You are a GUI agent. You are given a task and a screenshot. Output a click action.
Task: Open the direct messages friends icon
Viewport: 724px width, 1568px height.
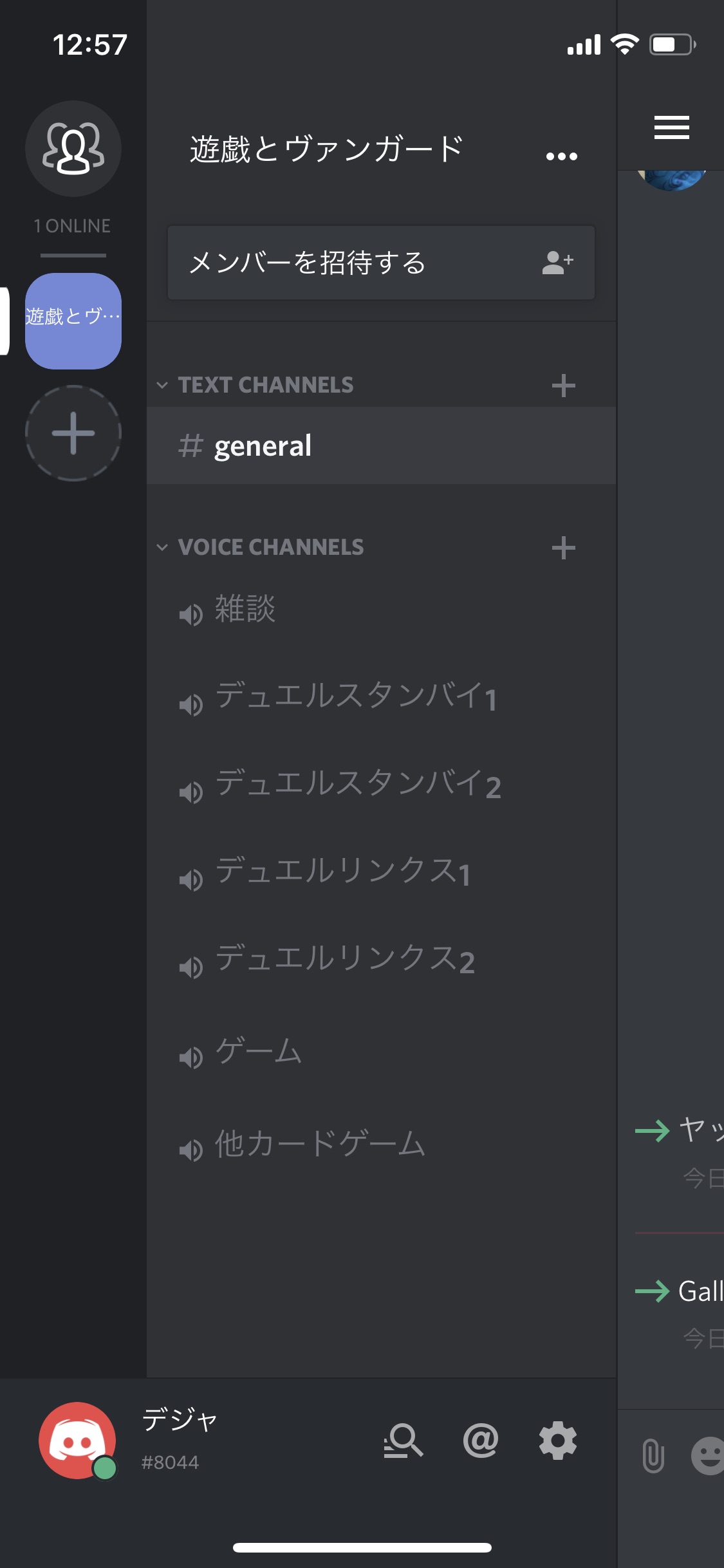click(73, 149)
